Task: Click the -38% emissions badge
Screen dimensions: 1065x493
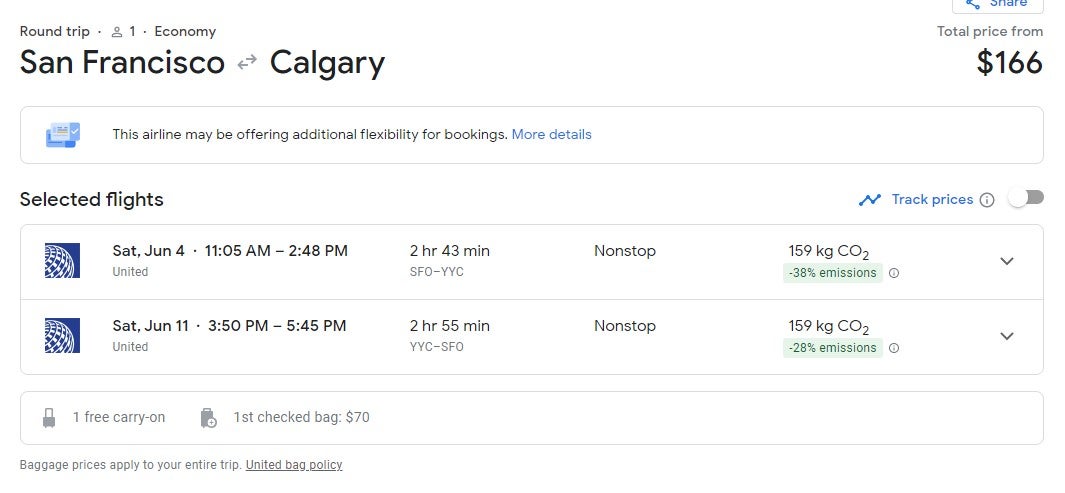Action: (833, 273)
